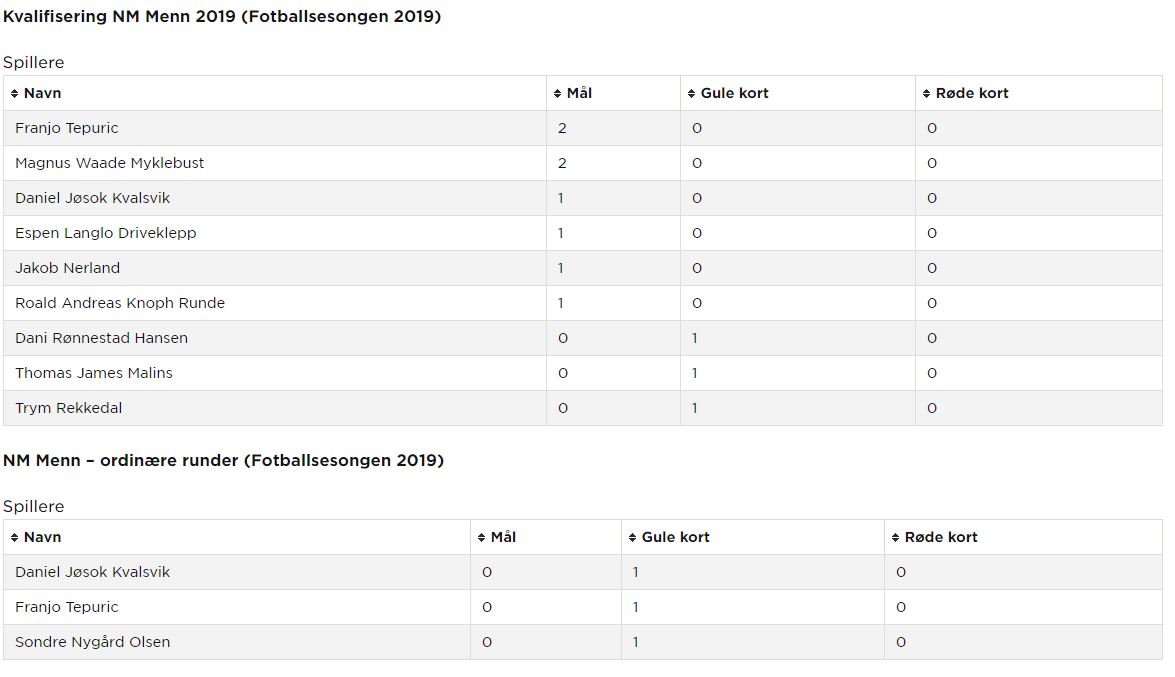The height and width of the screenshot is (677, 1175).
Task: Select Espen Langlo Driveklepp row
Action: pos(583,233)
